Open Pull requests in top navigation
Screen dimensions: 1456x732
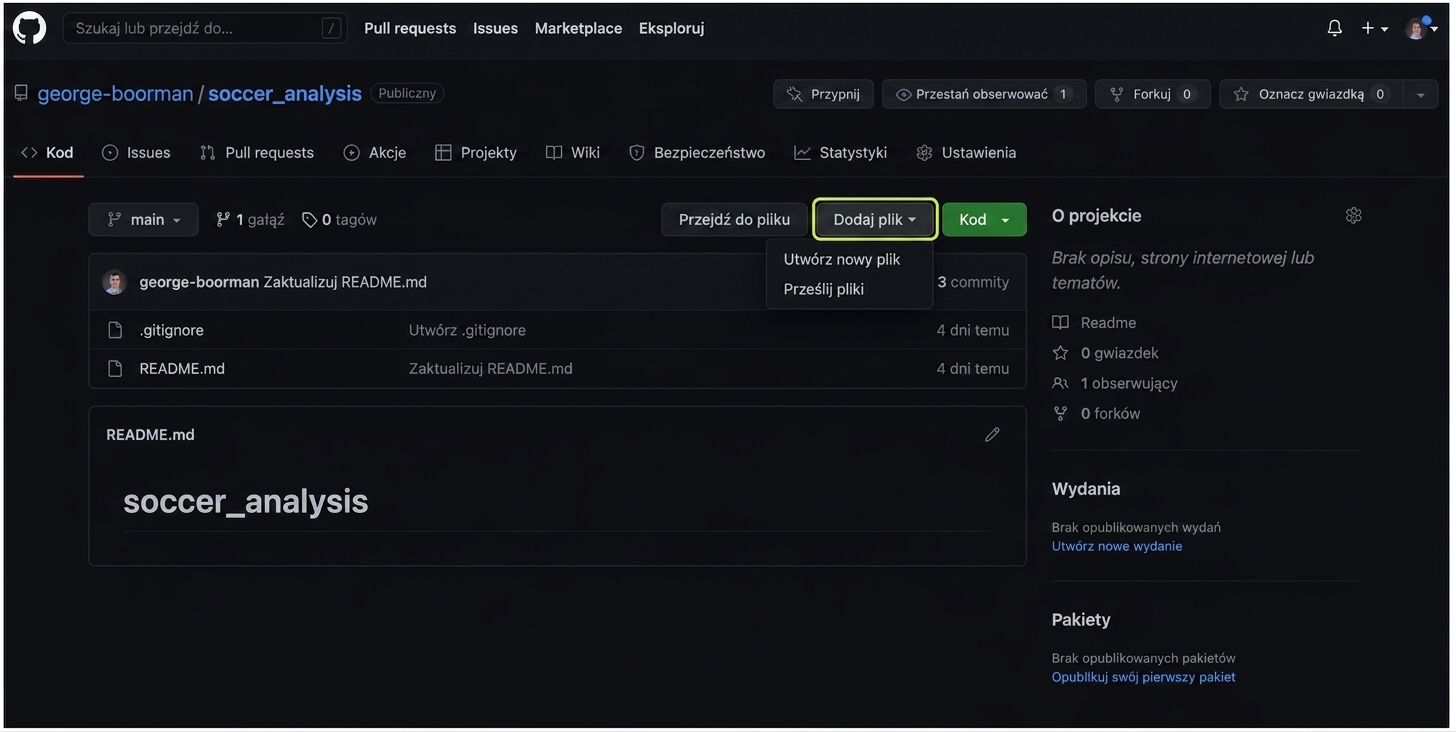(x=410, y=28)
